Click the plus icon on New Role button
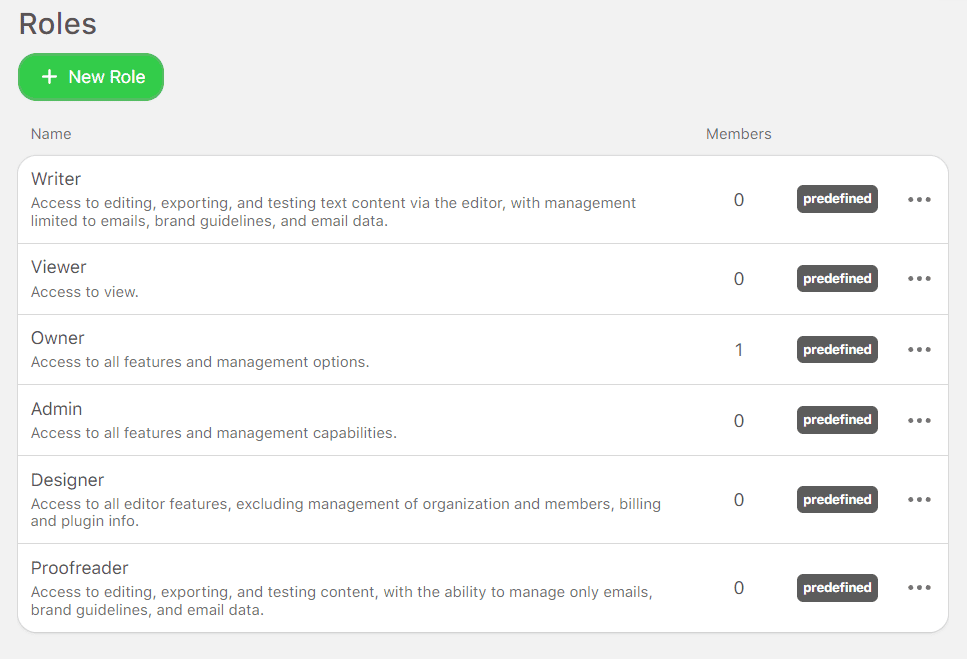Viewport: 967px width, 659px height. pos(48,77)
